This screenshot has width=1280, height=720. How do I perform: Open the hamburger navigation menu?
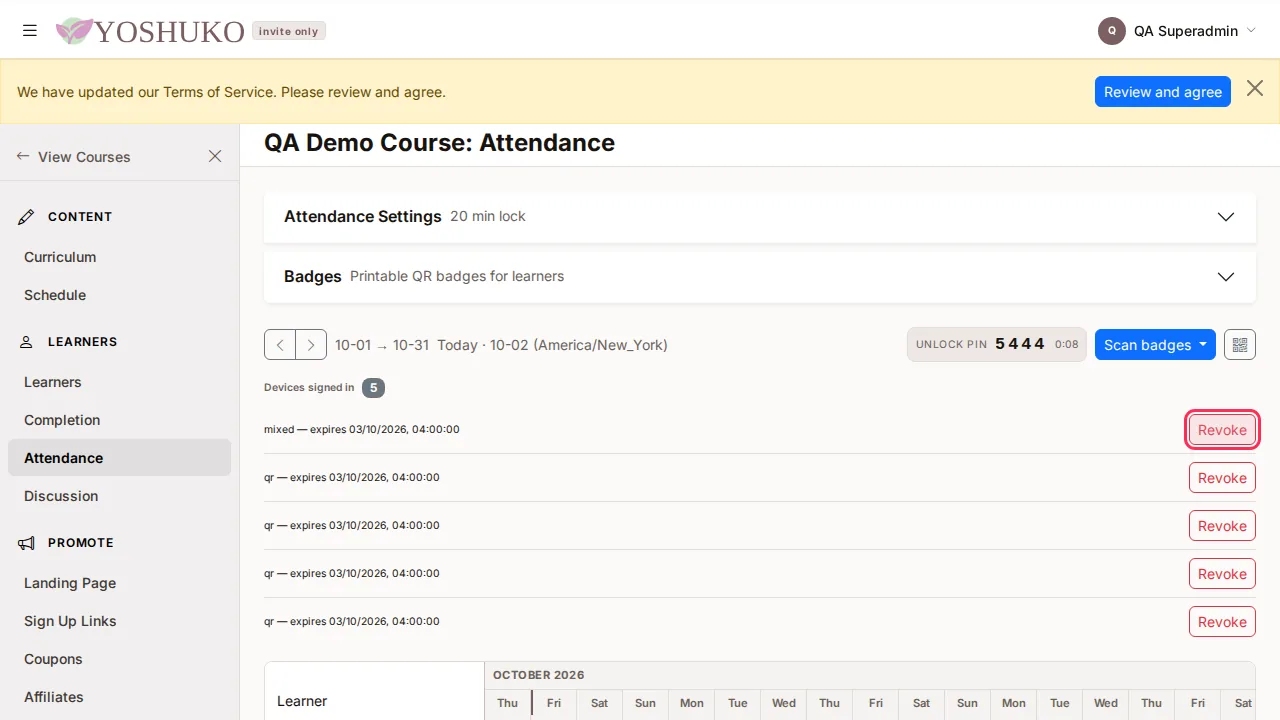tap(30, 31)
